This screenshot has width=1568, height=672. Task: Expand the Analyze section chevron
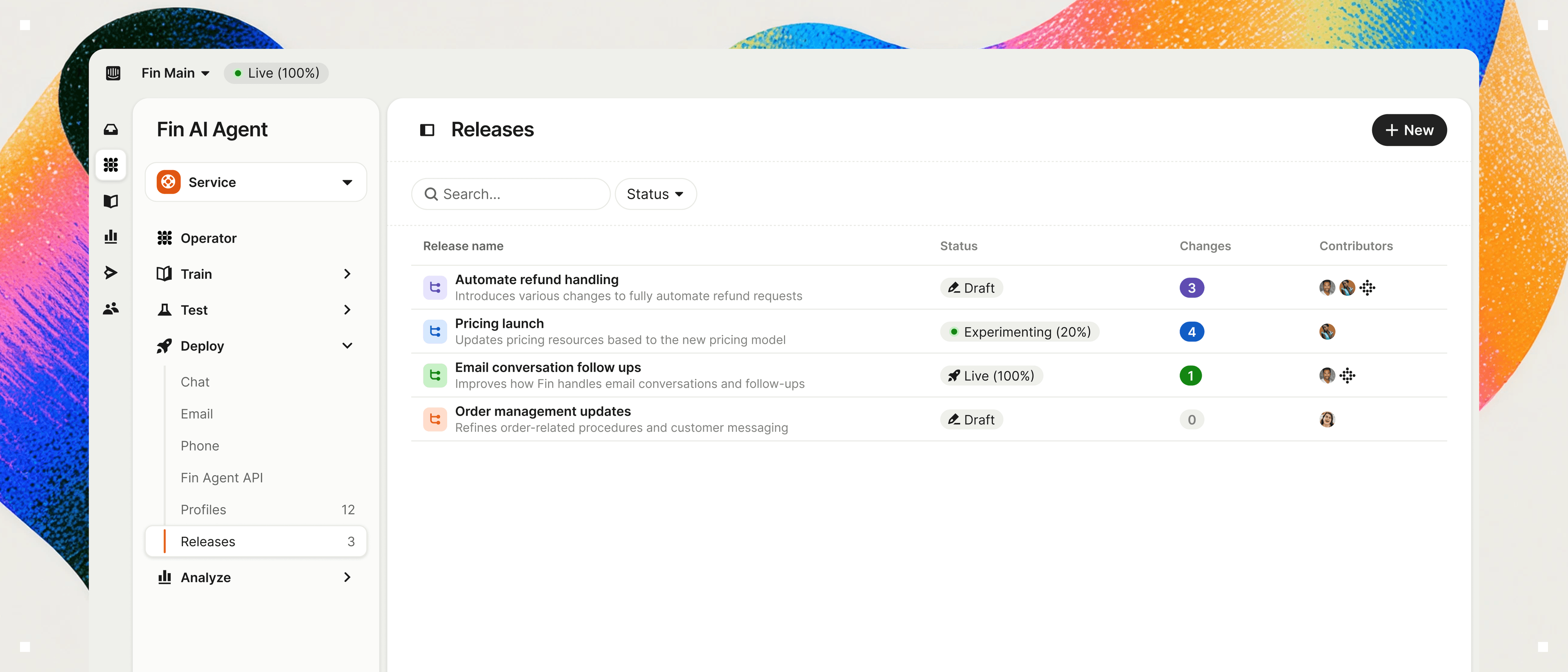[x=347, y=577]
